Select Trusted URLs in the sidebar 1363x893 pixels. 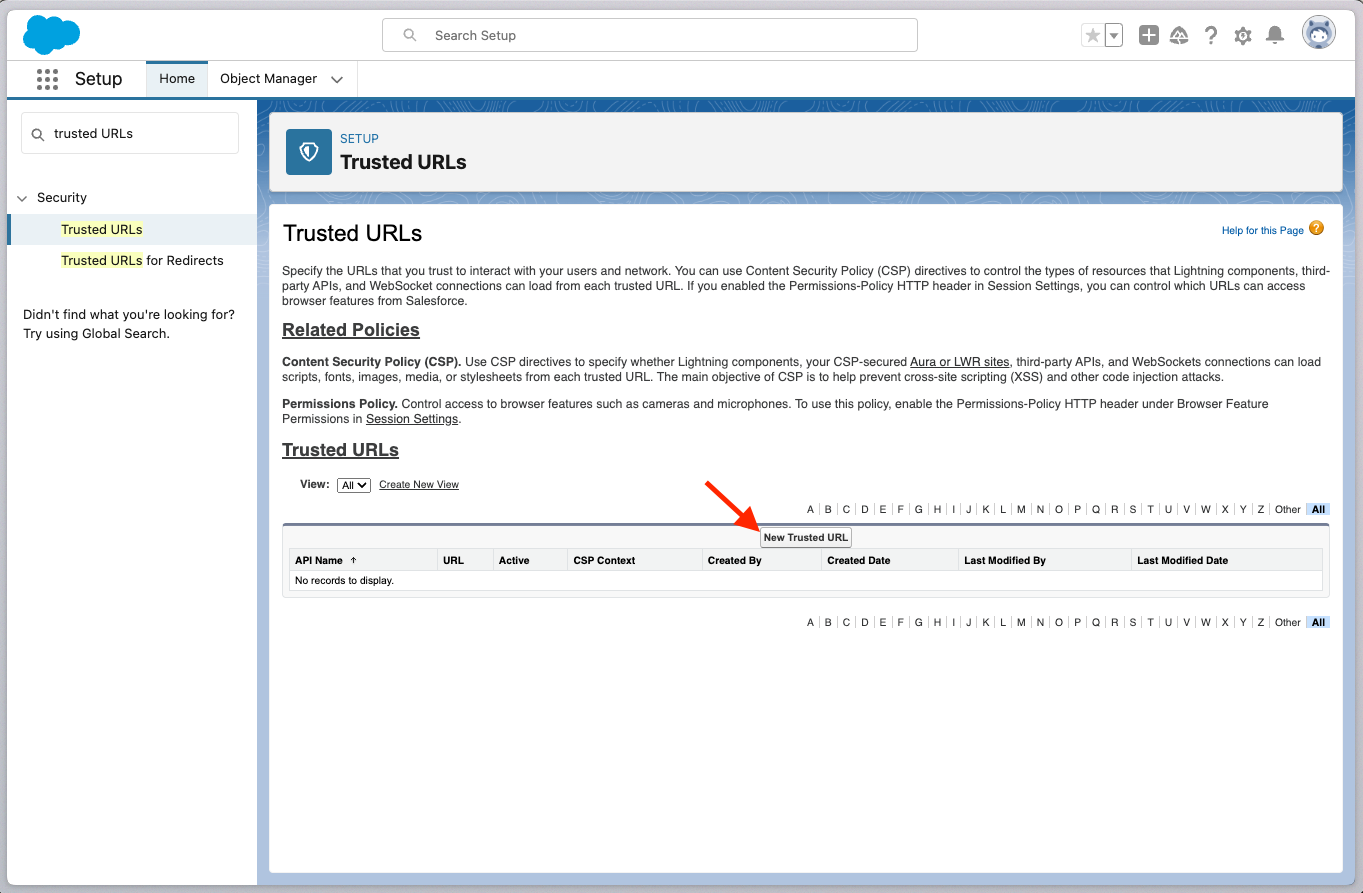tap(102, 230)
